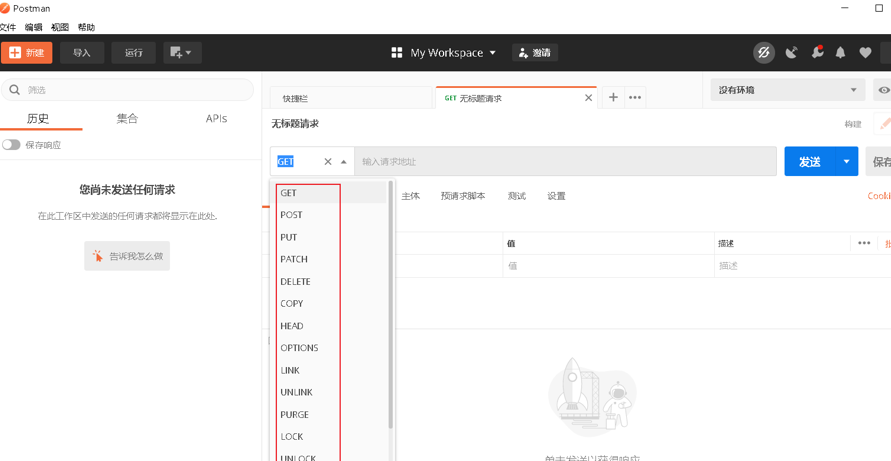The height and width of the screenshot is (461, 891).
Task: Open the satellite capture requests icon
Action: coord(791,53)
